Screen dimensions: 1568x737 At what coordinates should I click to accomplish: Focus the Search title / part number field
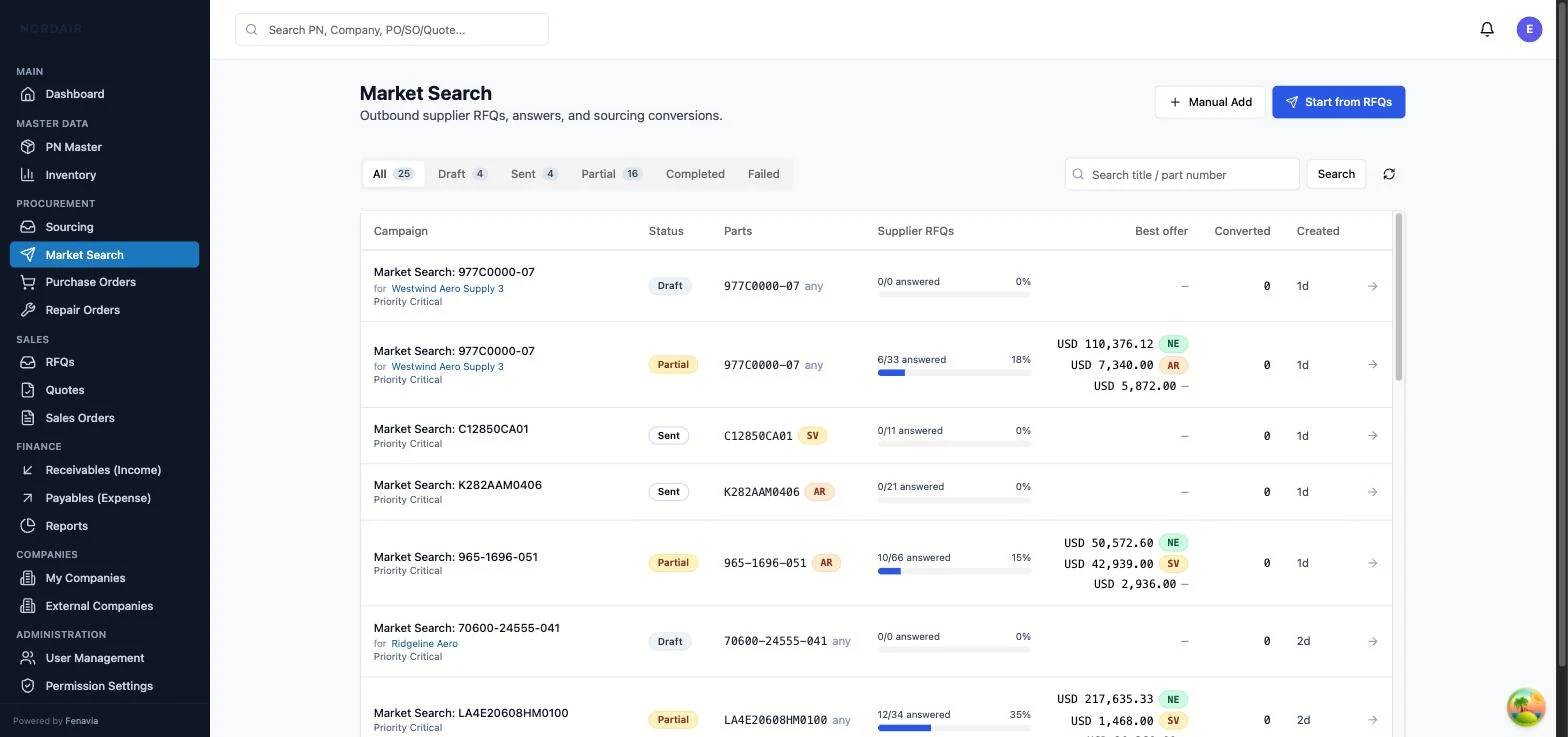(1182, 174)
